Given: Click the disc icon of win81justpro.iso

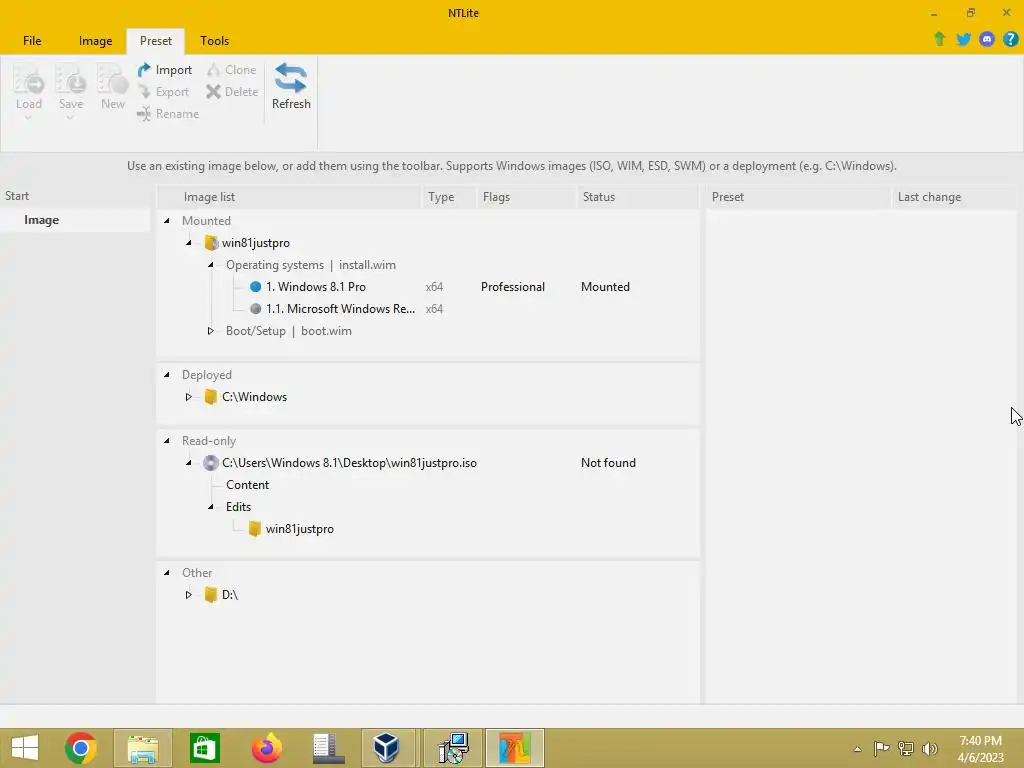Looking at the screenshot, I should (x=210, y=463).
